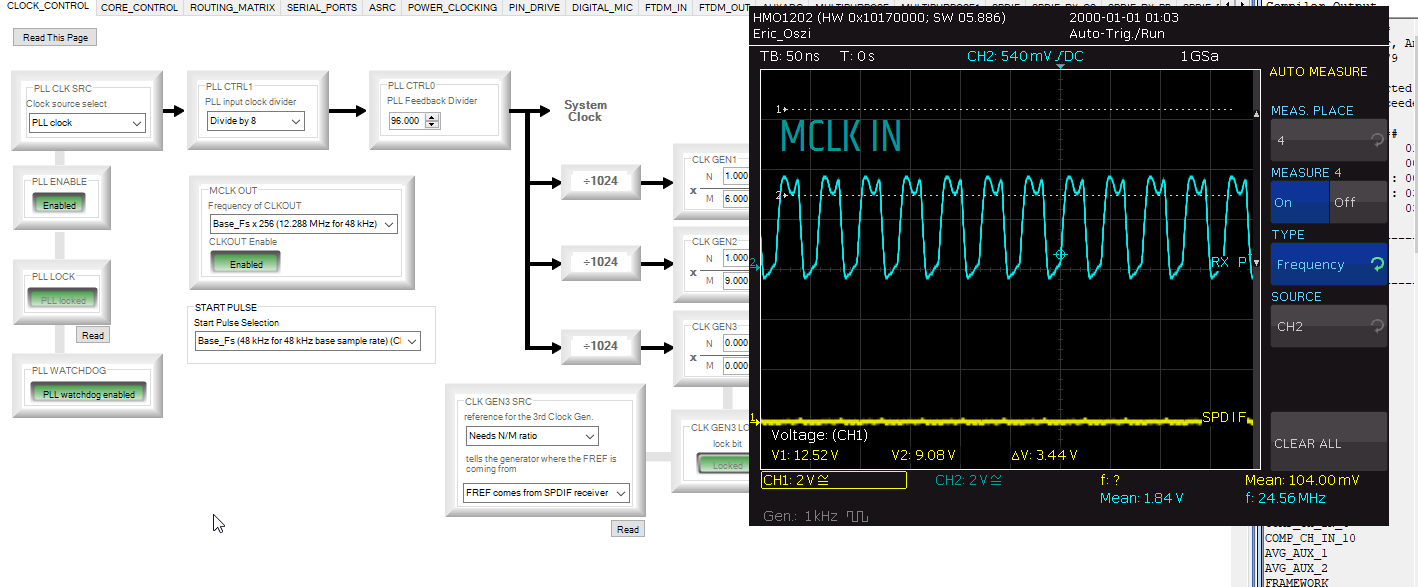1418x587 pixels.
Task: Open the FREF comes from SPDIF receiver dropdown
Action: point(547,493)
